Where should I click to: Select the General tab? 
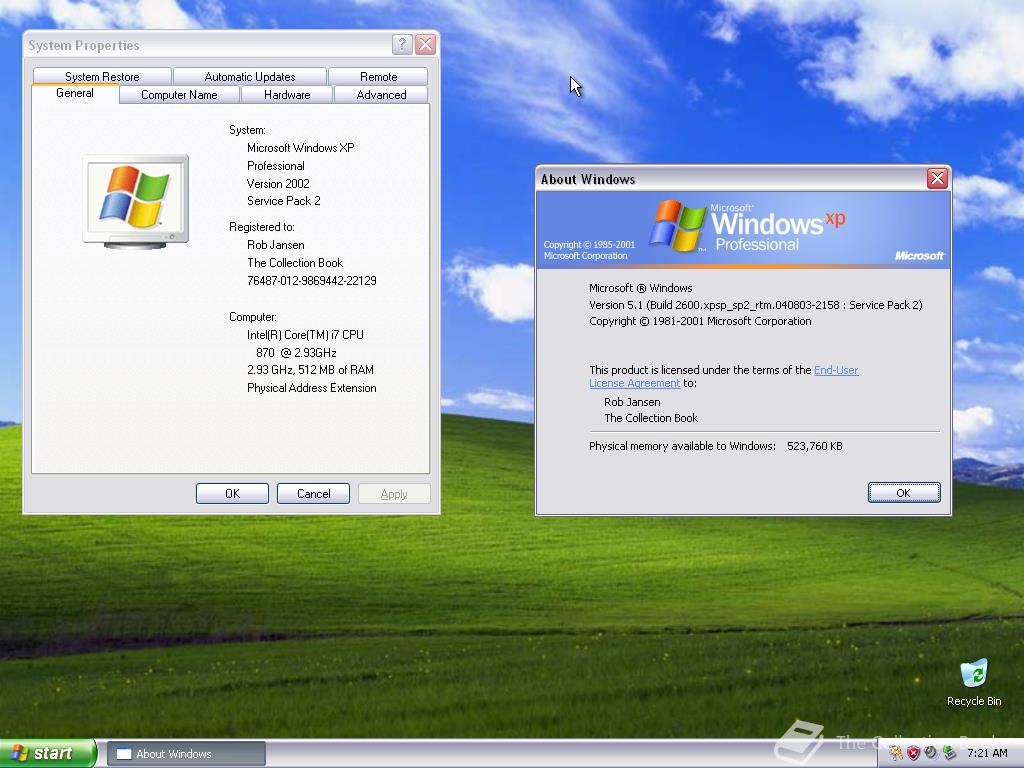click(x=75, y=93)
